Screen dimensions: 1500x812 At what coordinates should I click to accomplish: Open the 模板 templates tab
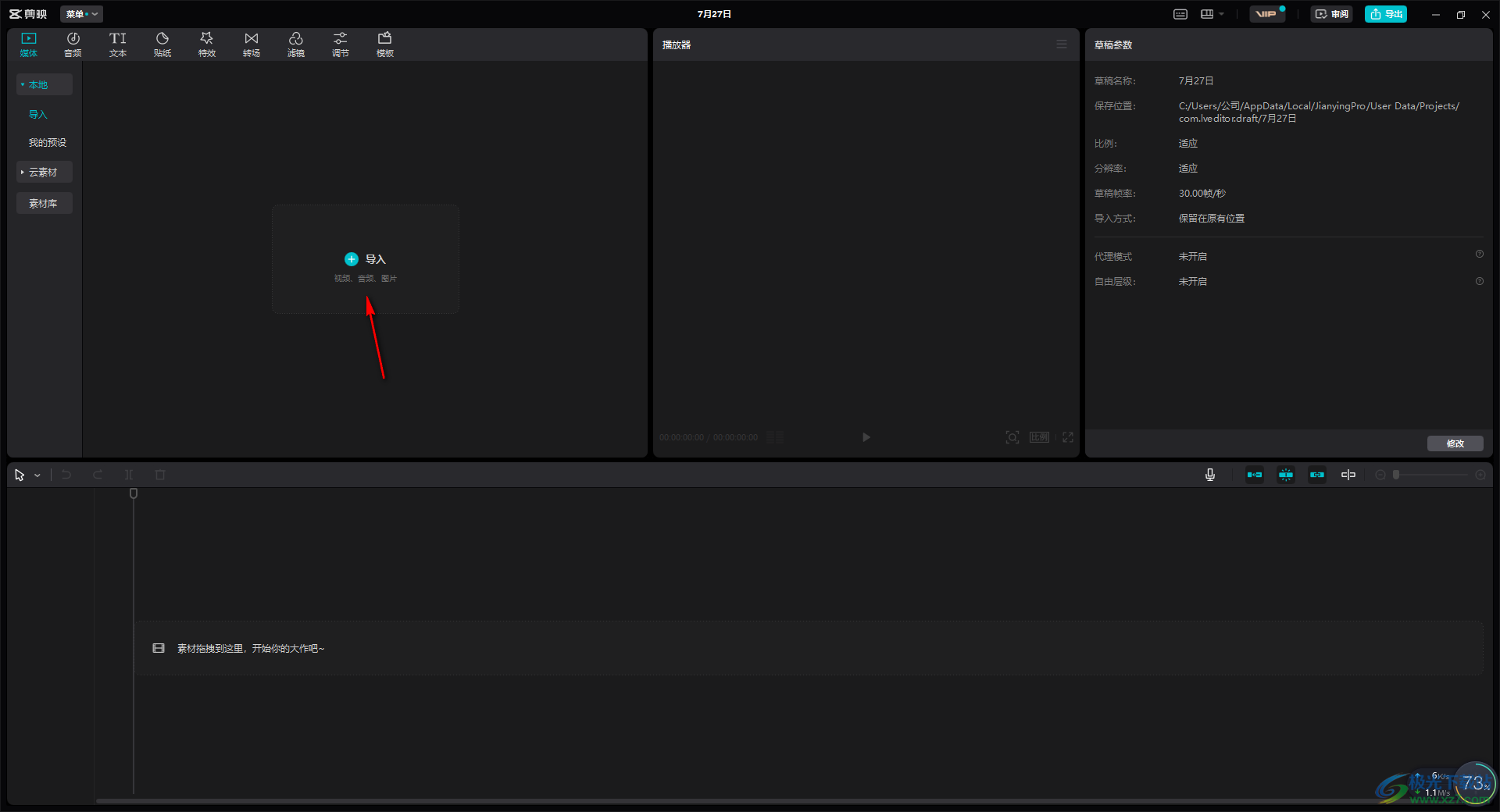[x=385, y=45]
